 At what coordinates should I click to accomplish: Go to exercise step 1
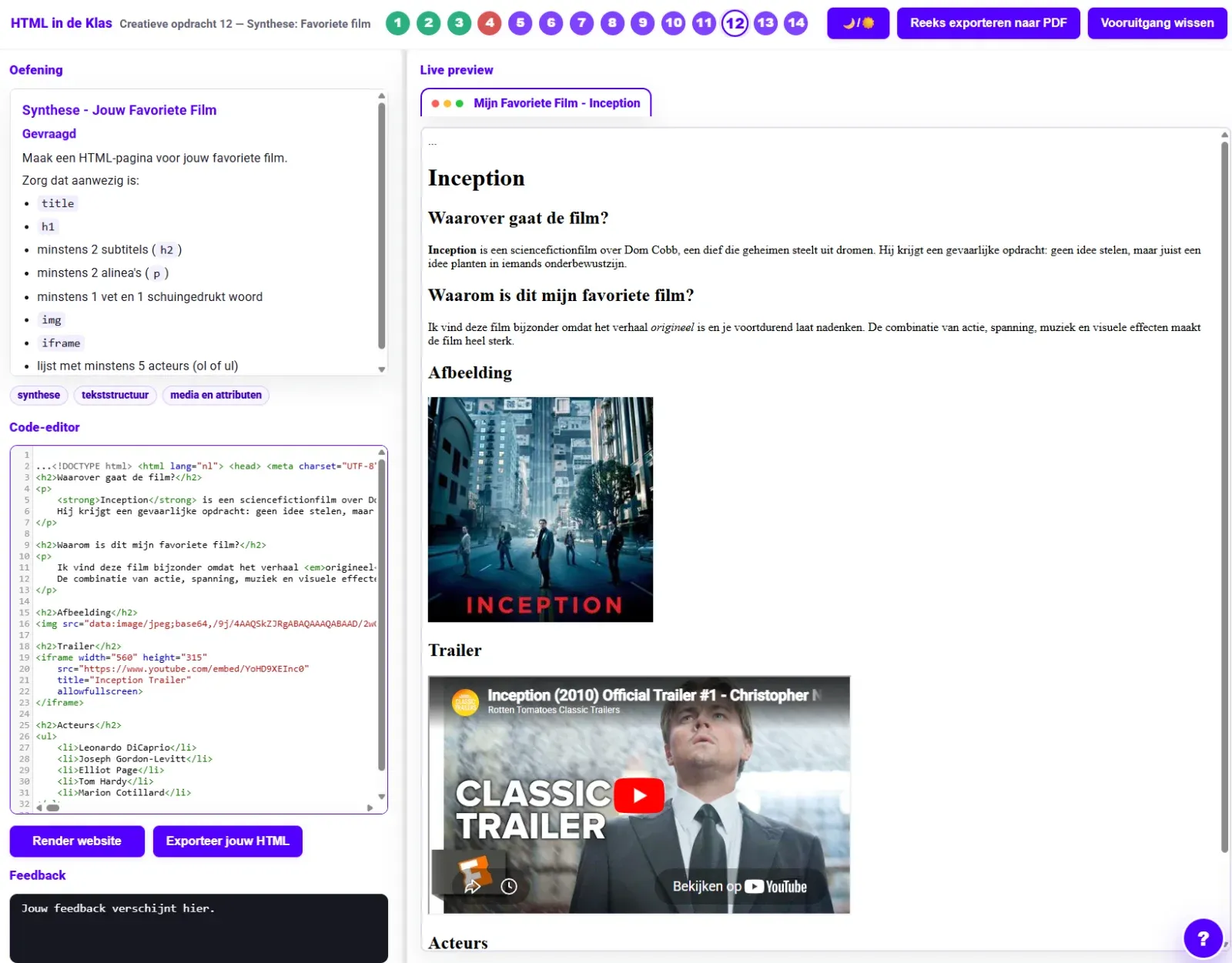(x=397, y=23)
